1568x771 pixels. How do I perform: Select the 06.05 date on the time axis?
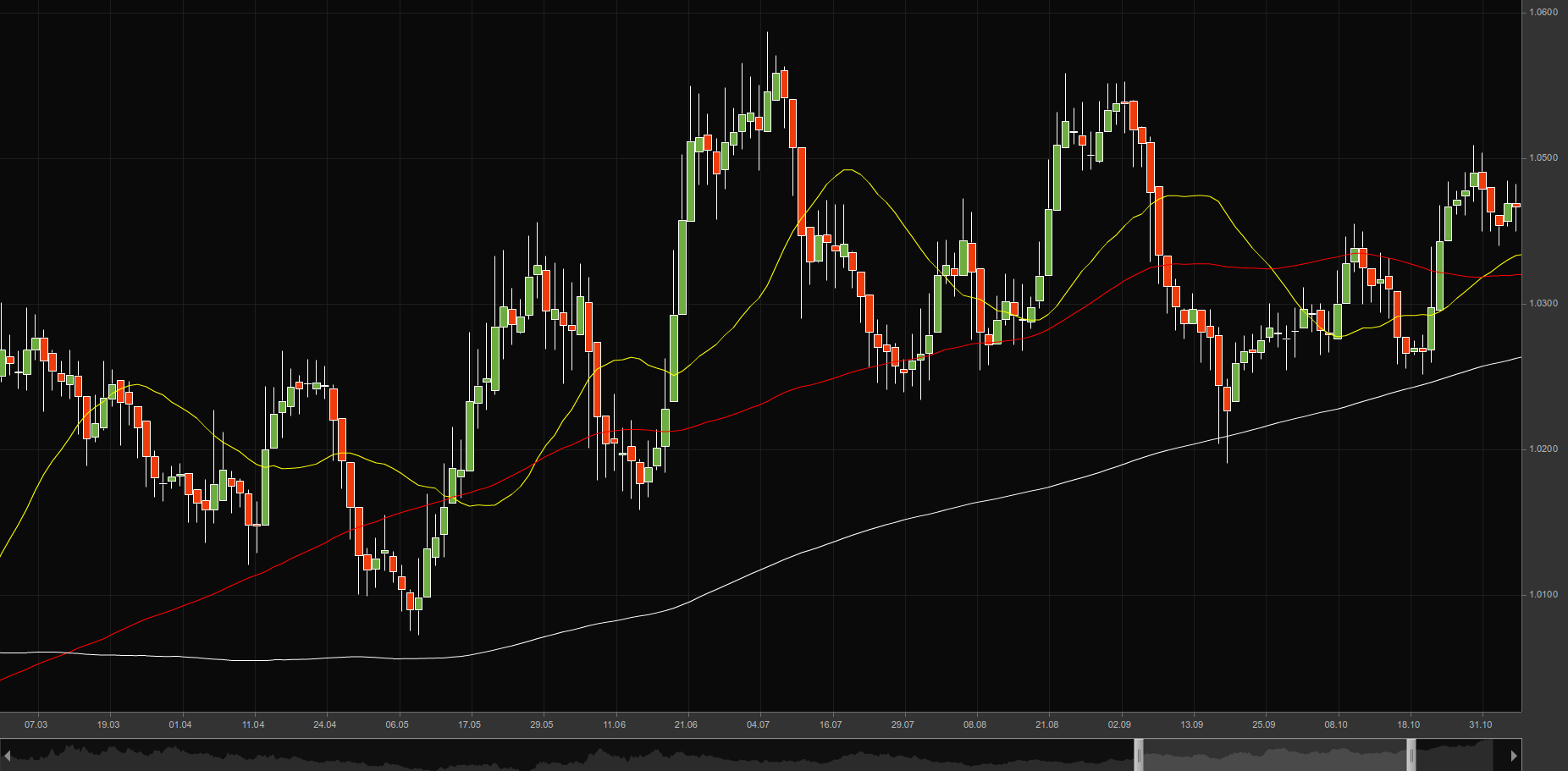pos(397,724)
